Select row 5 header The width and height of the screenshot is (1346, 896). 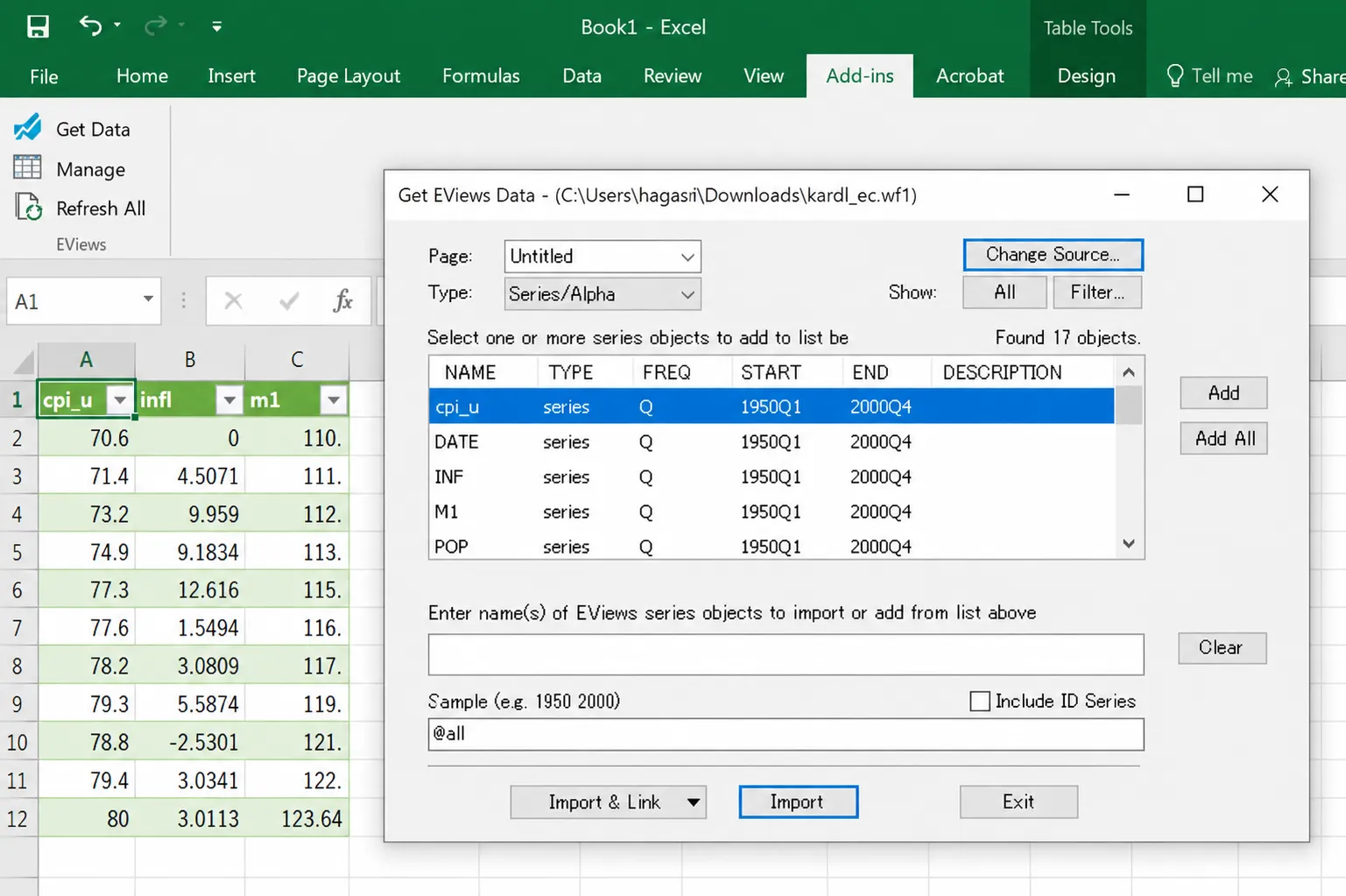click(18, 553)
